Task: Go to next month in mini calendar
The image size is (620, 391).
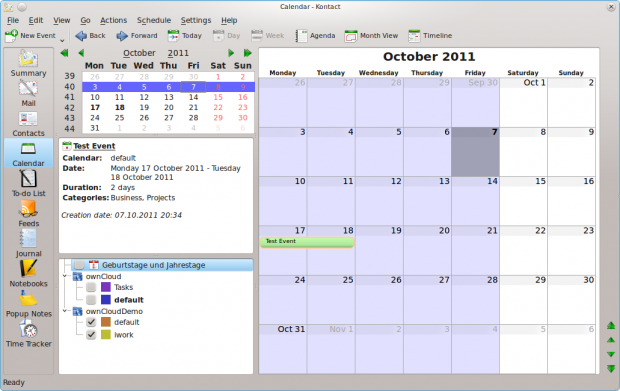Action: click(x=231, y=53)
